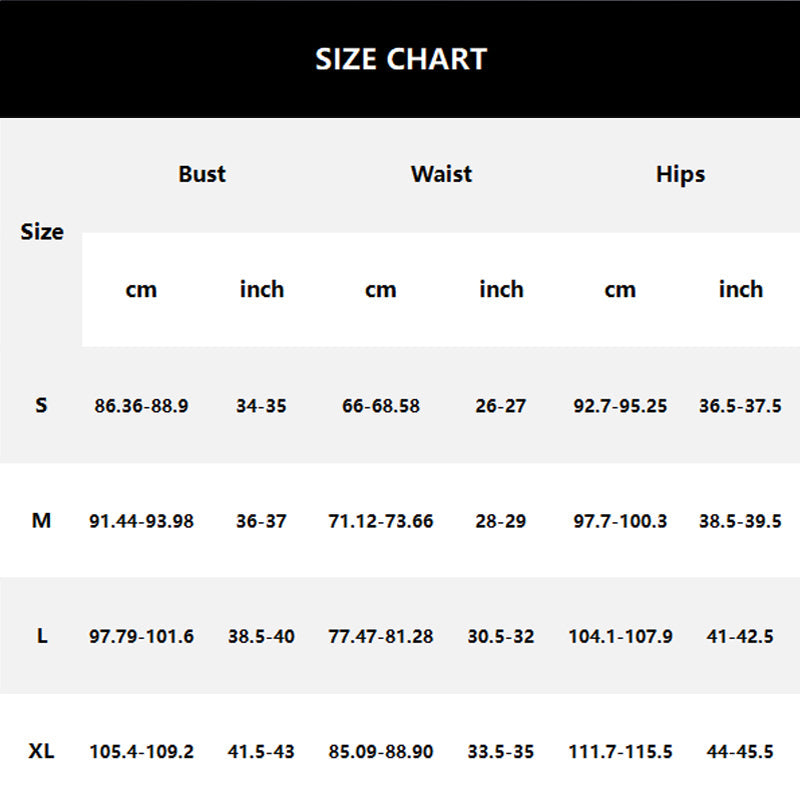Select the 26-27 waist inch cell
This screenshot has height=800, width=800.
[x=501, y=406]
